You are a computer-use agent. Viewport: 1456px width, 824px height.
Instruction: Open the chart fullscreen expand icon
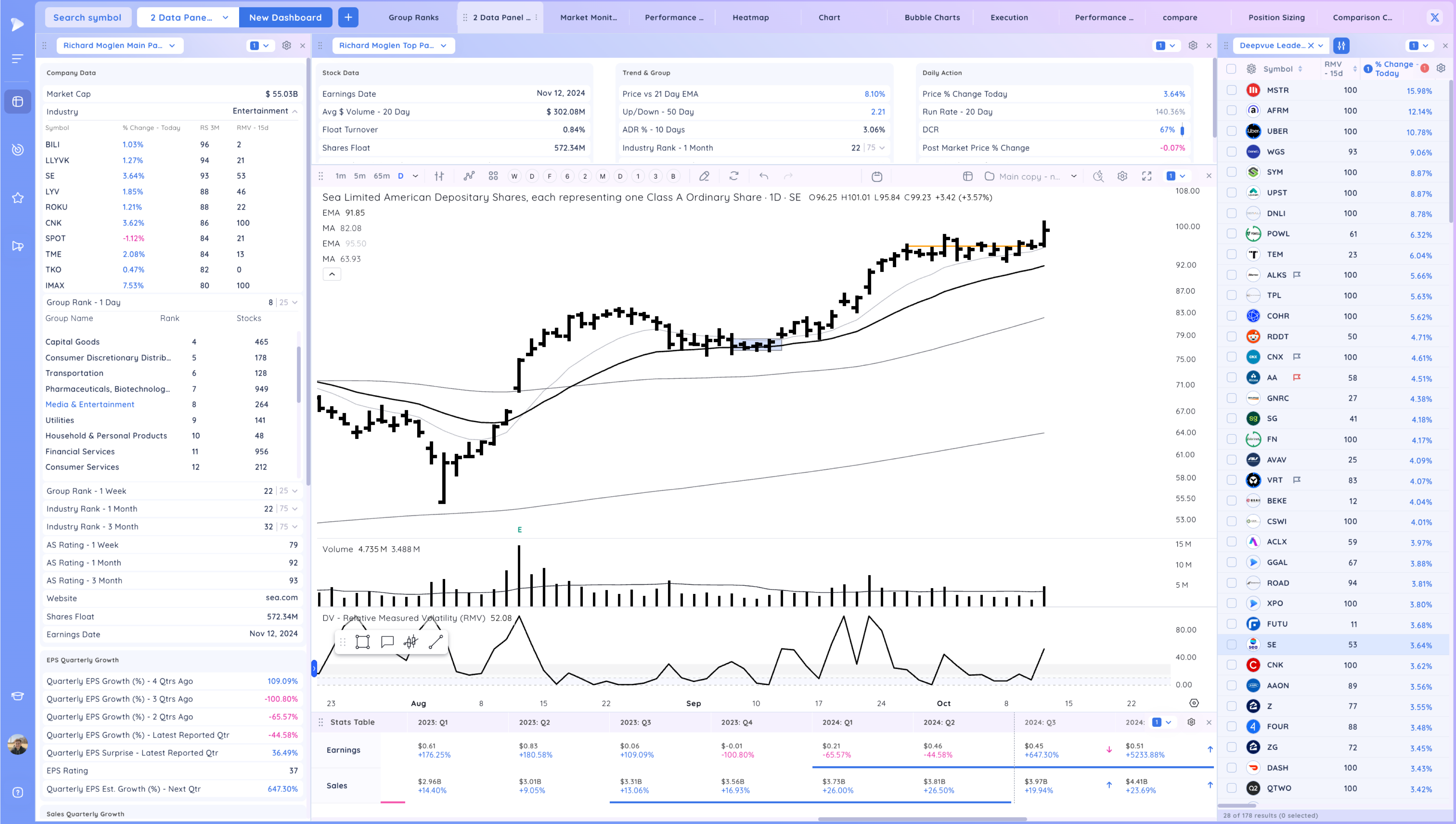1147,176
